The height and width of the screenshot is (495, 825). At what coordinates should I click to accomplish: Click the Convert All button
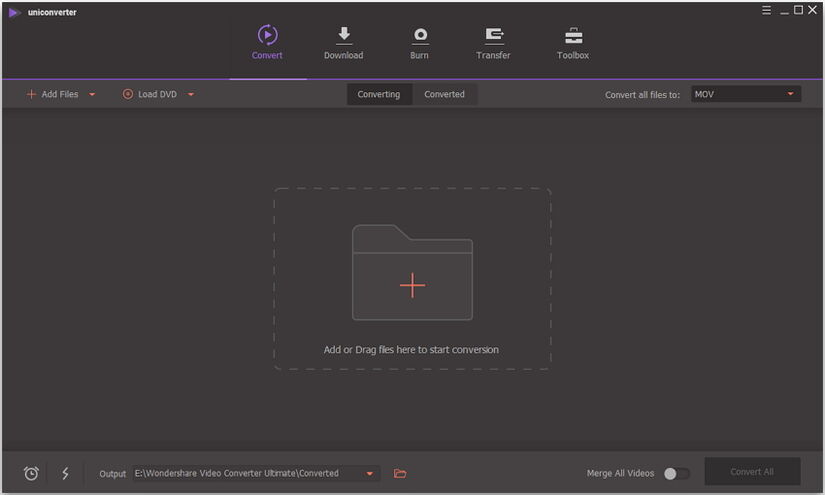coord(752,472)
